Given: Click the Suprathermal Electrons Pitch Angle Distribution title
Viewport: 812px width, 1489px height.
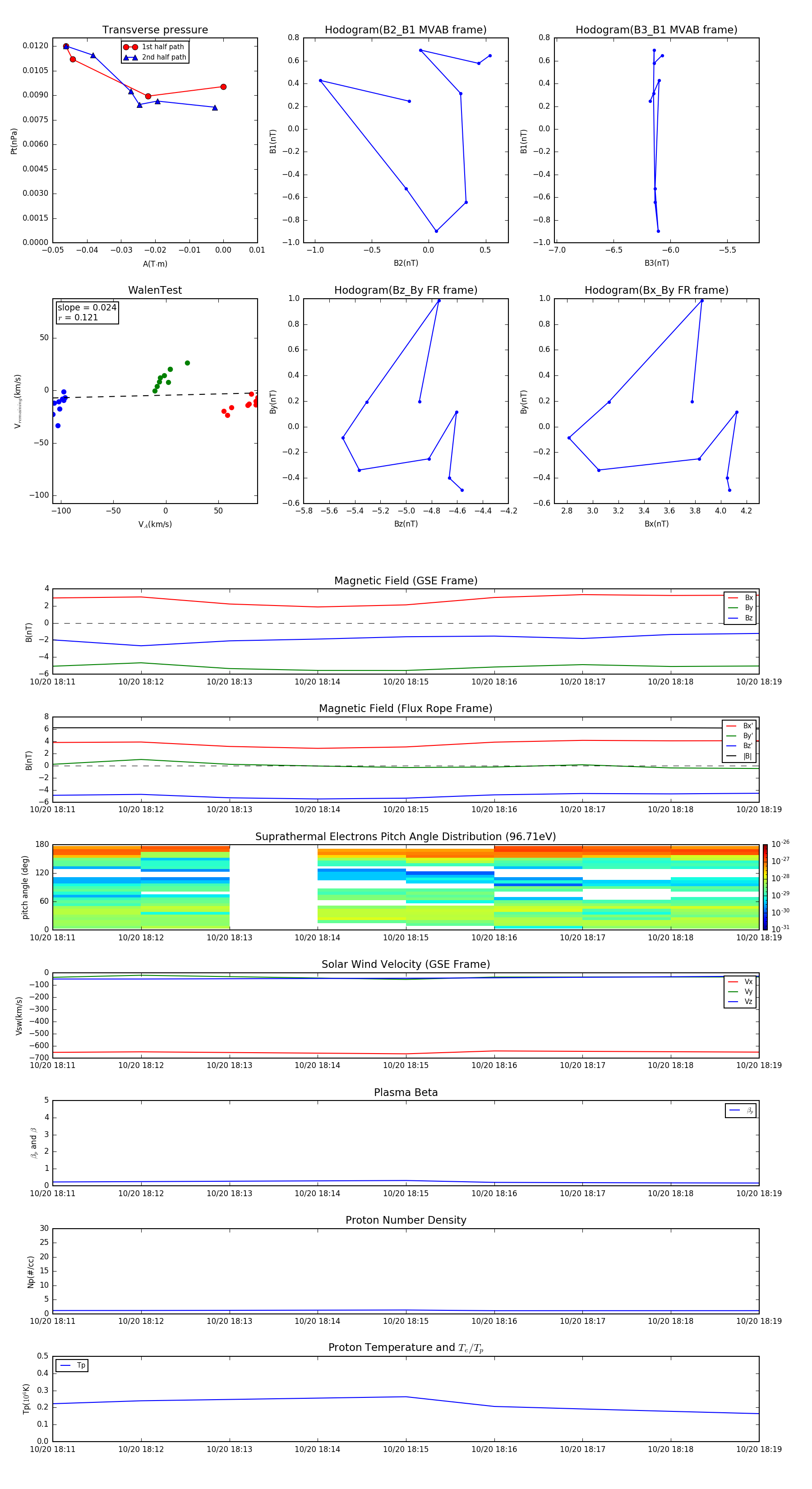Looking at the screenshot, I should point(406,837).
